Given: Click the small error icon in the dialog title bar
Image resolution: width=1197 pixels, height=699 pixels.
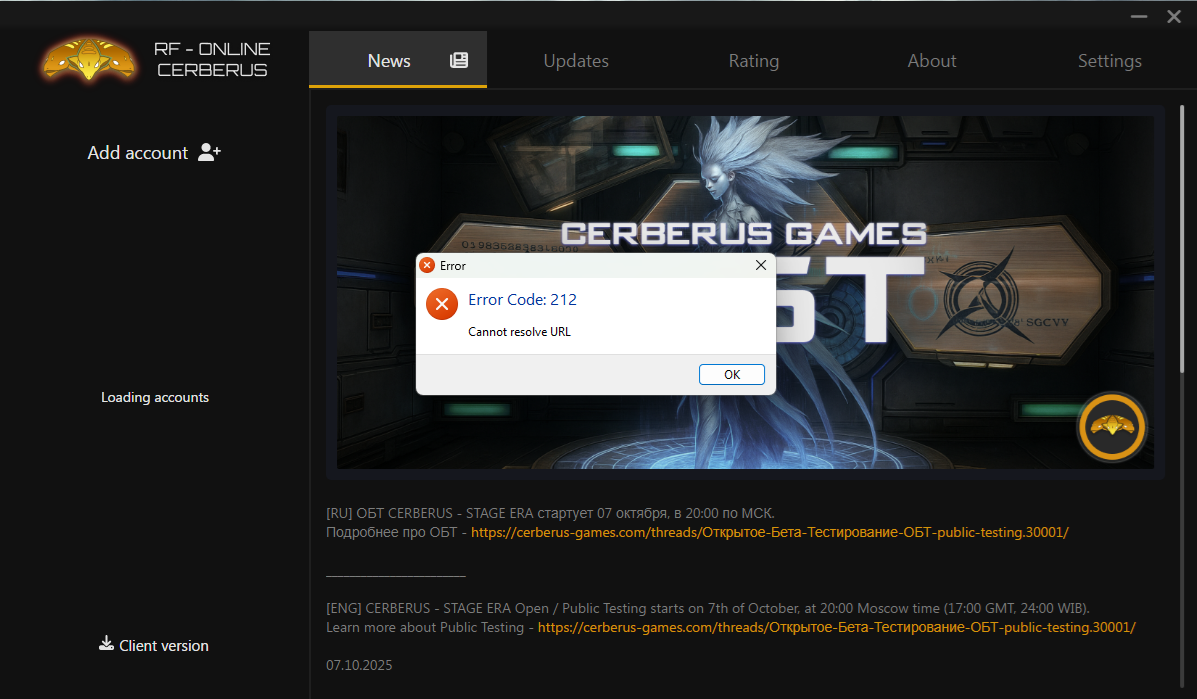Looking at the screenshot, I should tap(427, 266).
